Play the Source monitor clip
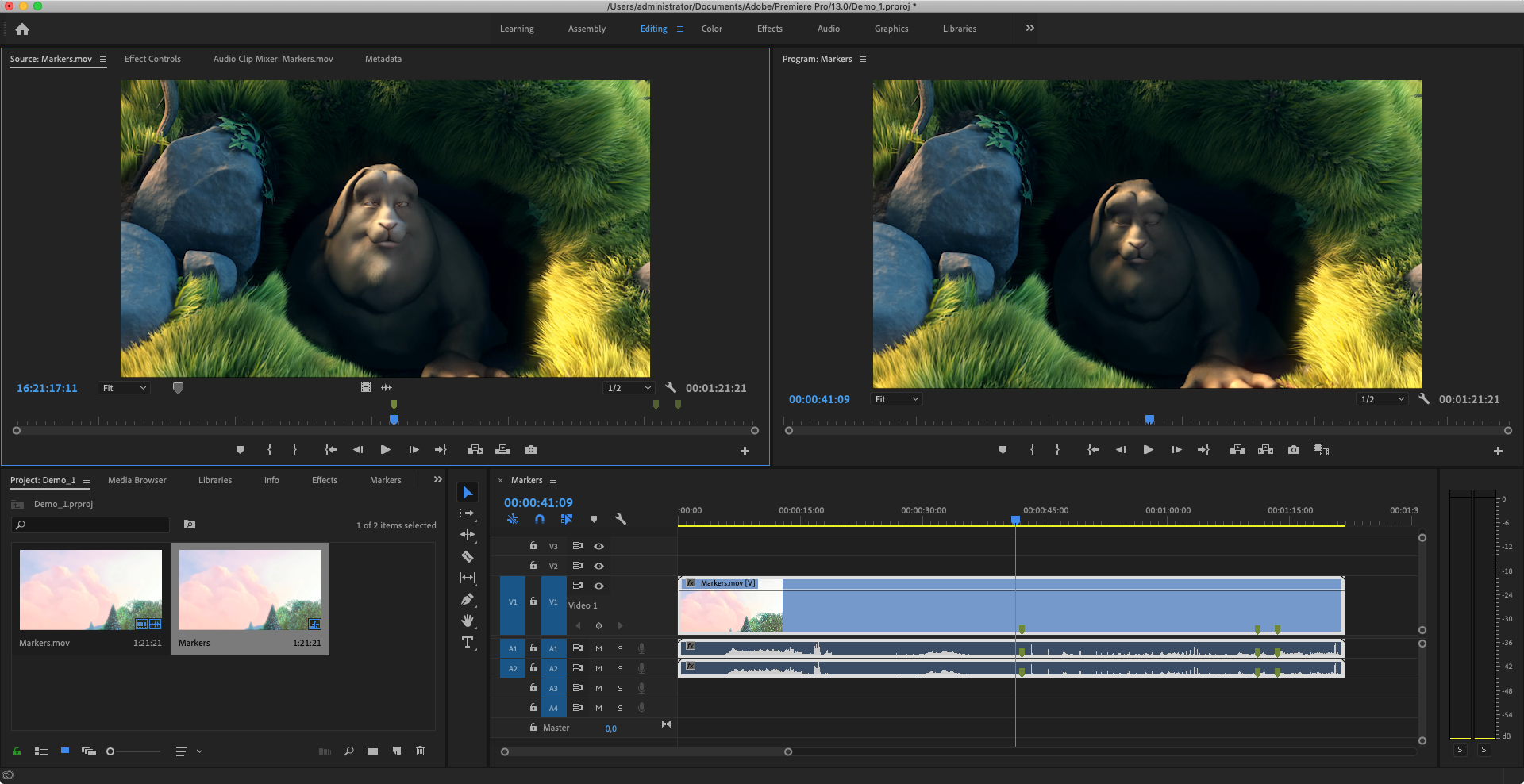The image size is (1524, 784). 385,450
